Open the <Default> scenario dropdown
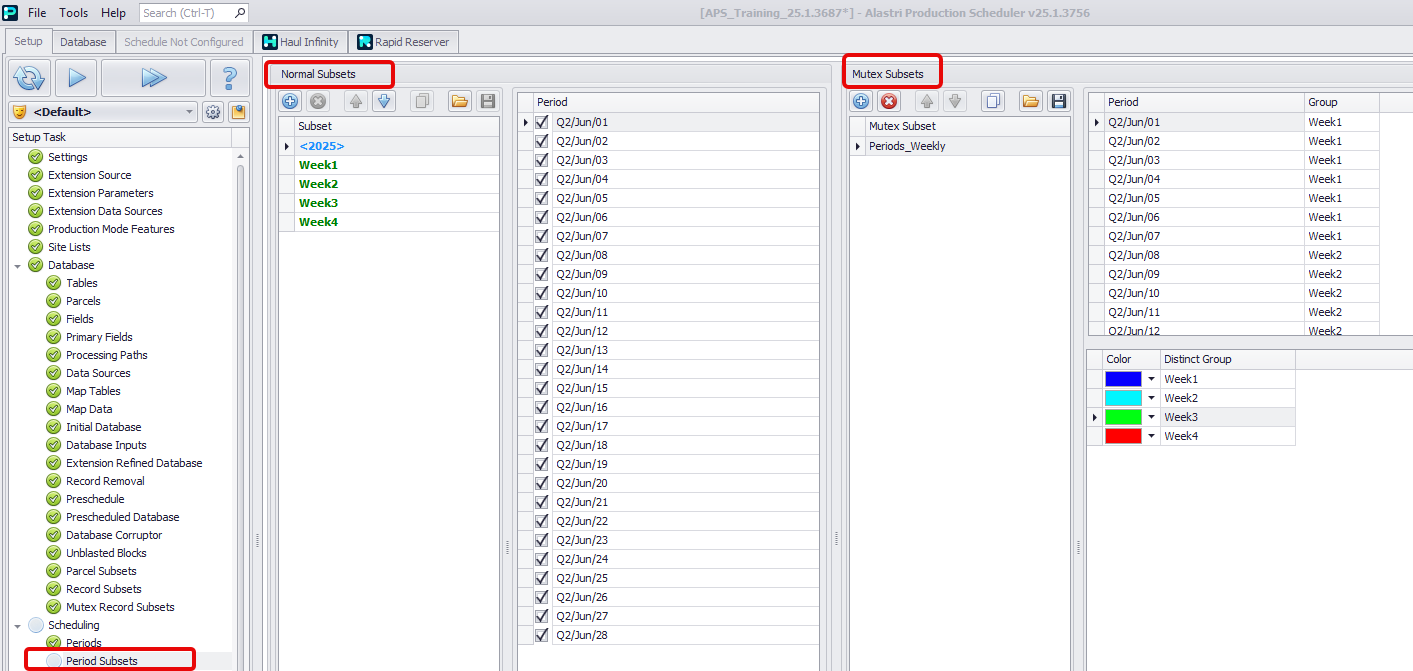The width and height of the screenshot is (1413, 671). (189, 112)
